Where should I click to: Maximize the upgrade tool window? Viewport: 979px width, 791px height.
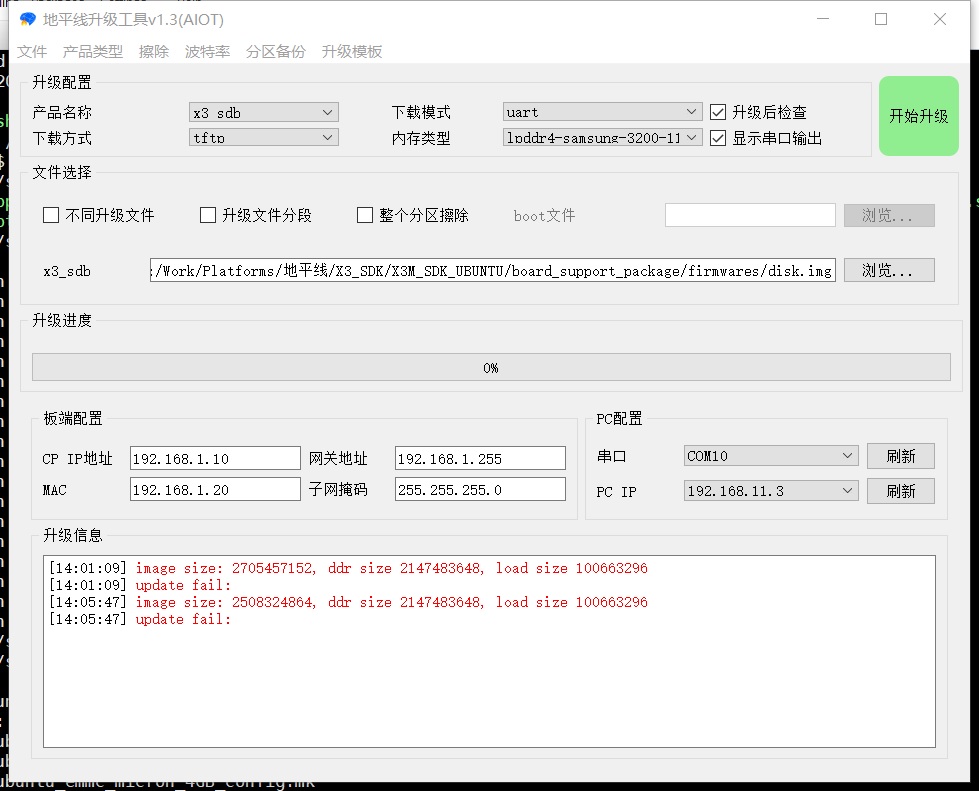point(881,19)
